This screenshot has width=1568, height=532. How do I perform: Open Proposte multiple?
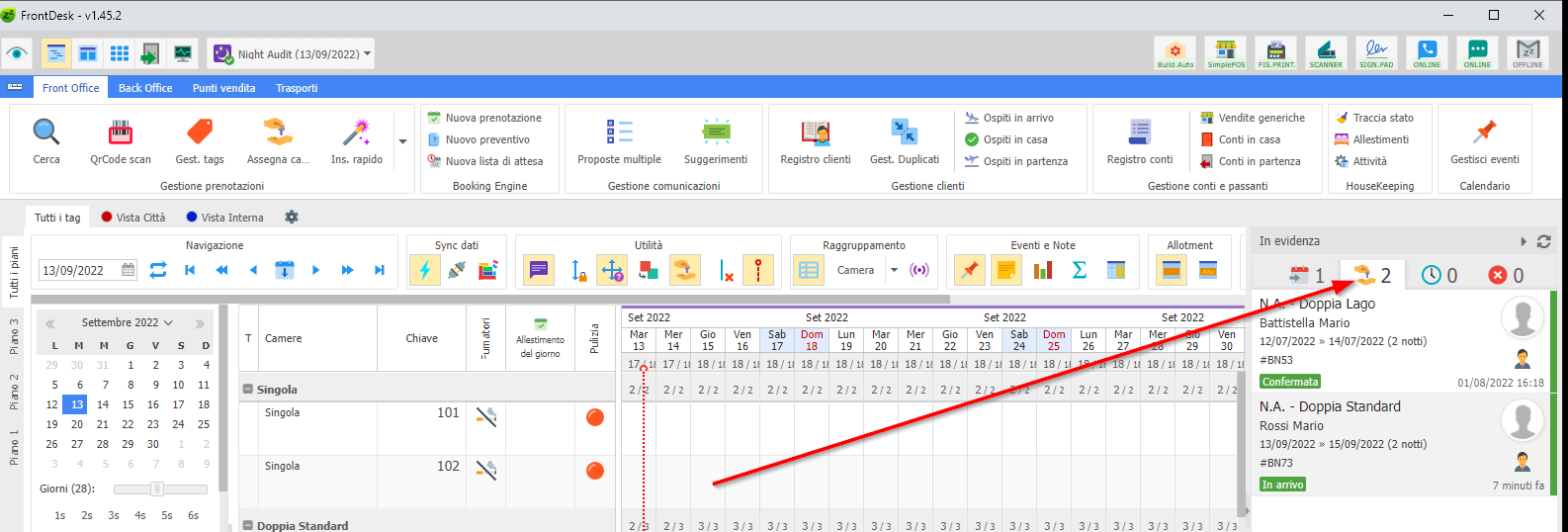point(620,141)
